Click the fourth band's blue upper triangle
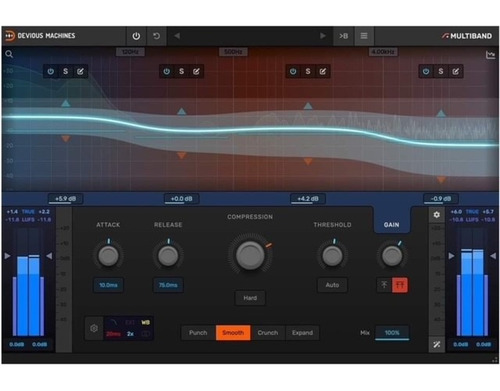Image resolution: width=500 pixels, height=391 pixels. click(441, 113)
